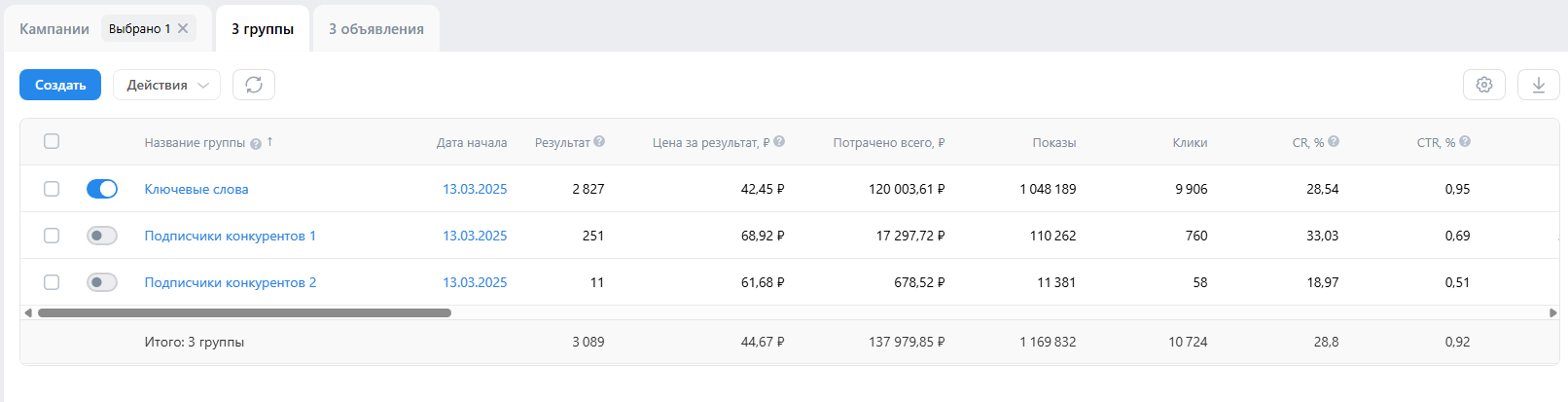Select the Ключевые слова row checkbox

coord(52,189)
